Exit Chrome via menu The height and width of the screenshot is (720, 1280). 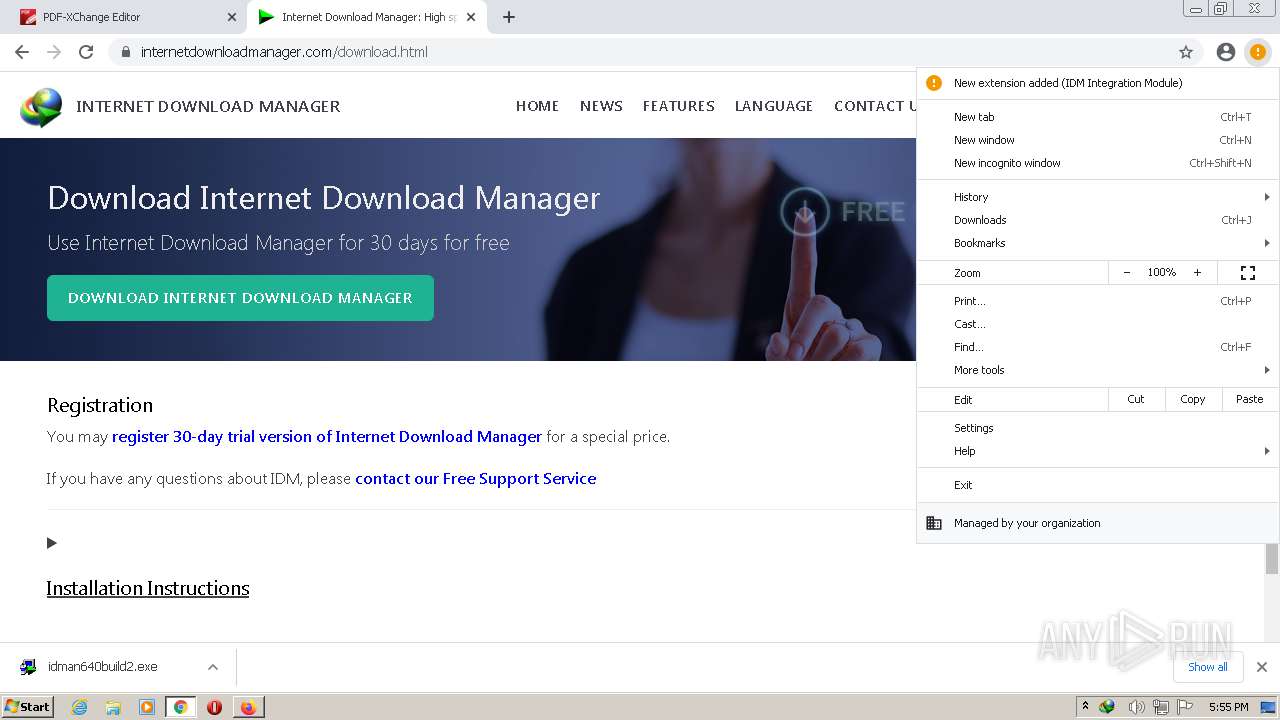1098,485
